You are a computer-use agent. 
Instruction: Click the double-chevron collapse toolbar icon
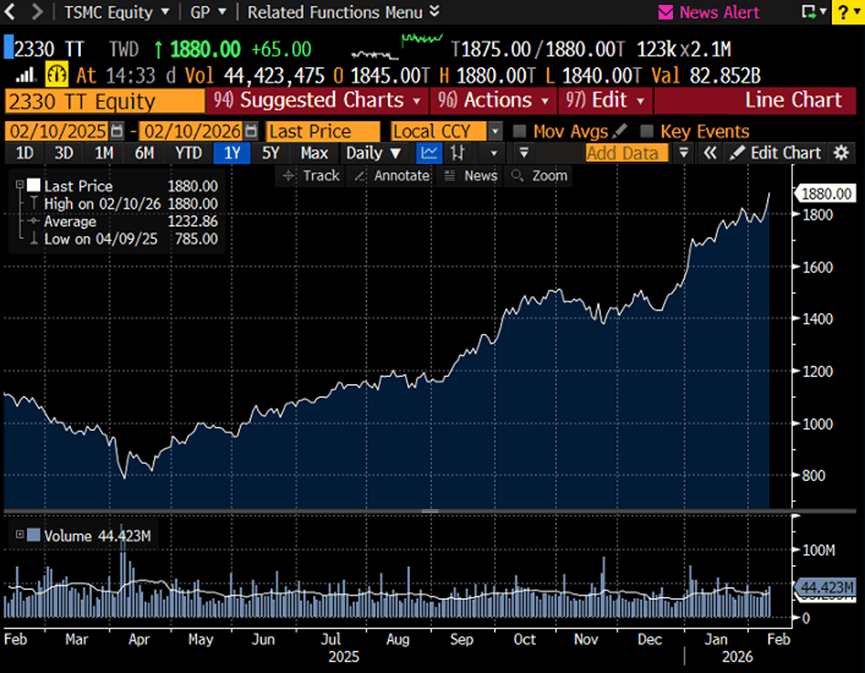pos(710,153)
